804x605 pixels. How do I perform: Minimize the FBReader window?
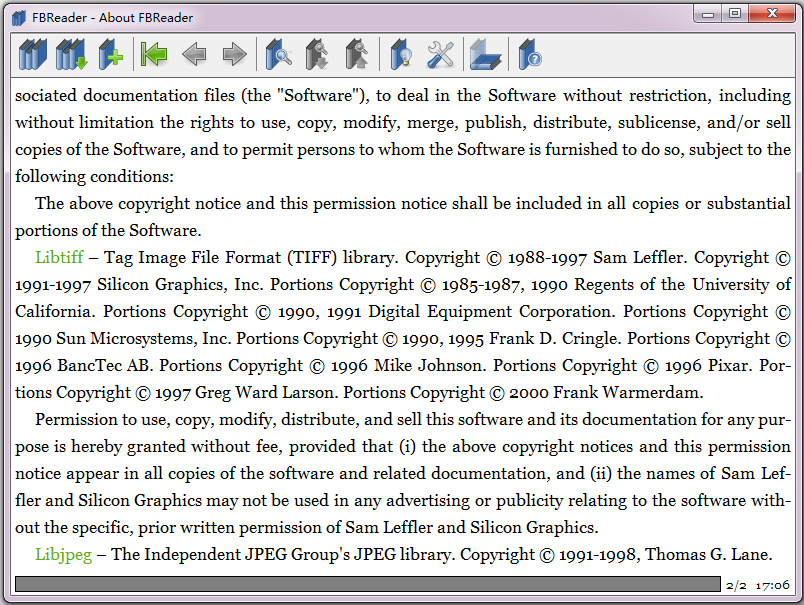click(709, 14)
